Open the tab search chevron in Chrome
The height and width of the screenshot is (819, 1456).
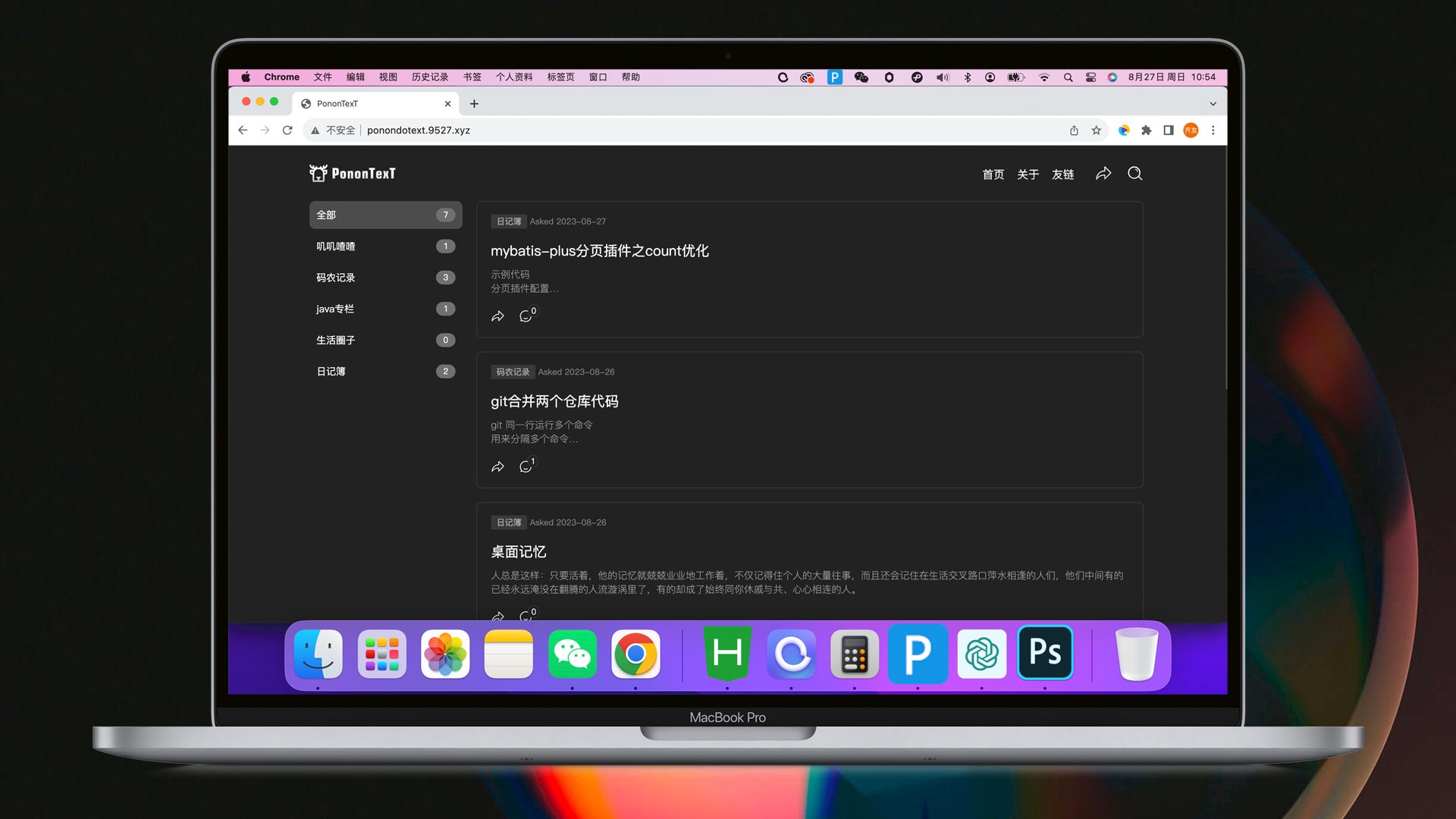click(1213, 104)
